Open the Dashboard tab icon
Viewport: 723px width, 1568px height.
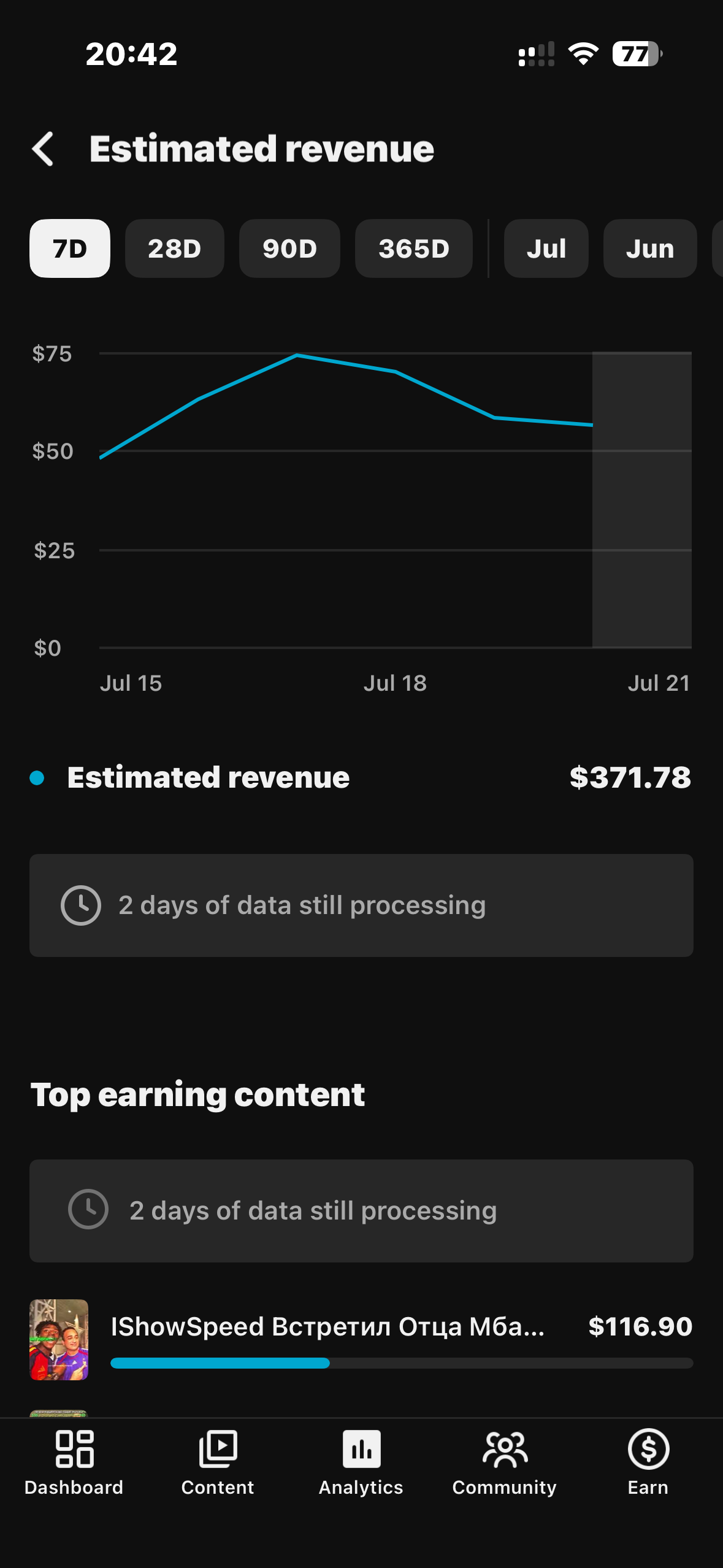click(74, 1449)
